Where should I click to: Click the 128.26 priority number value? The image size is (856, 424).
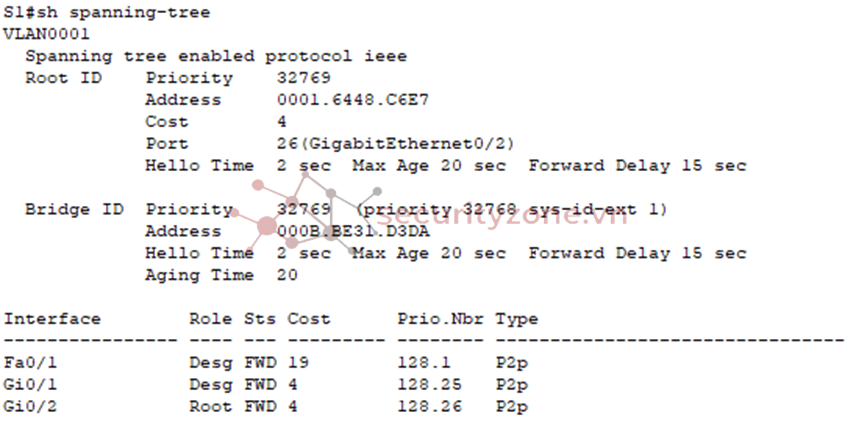[x=429, y=407]
